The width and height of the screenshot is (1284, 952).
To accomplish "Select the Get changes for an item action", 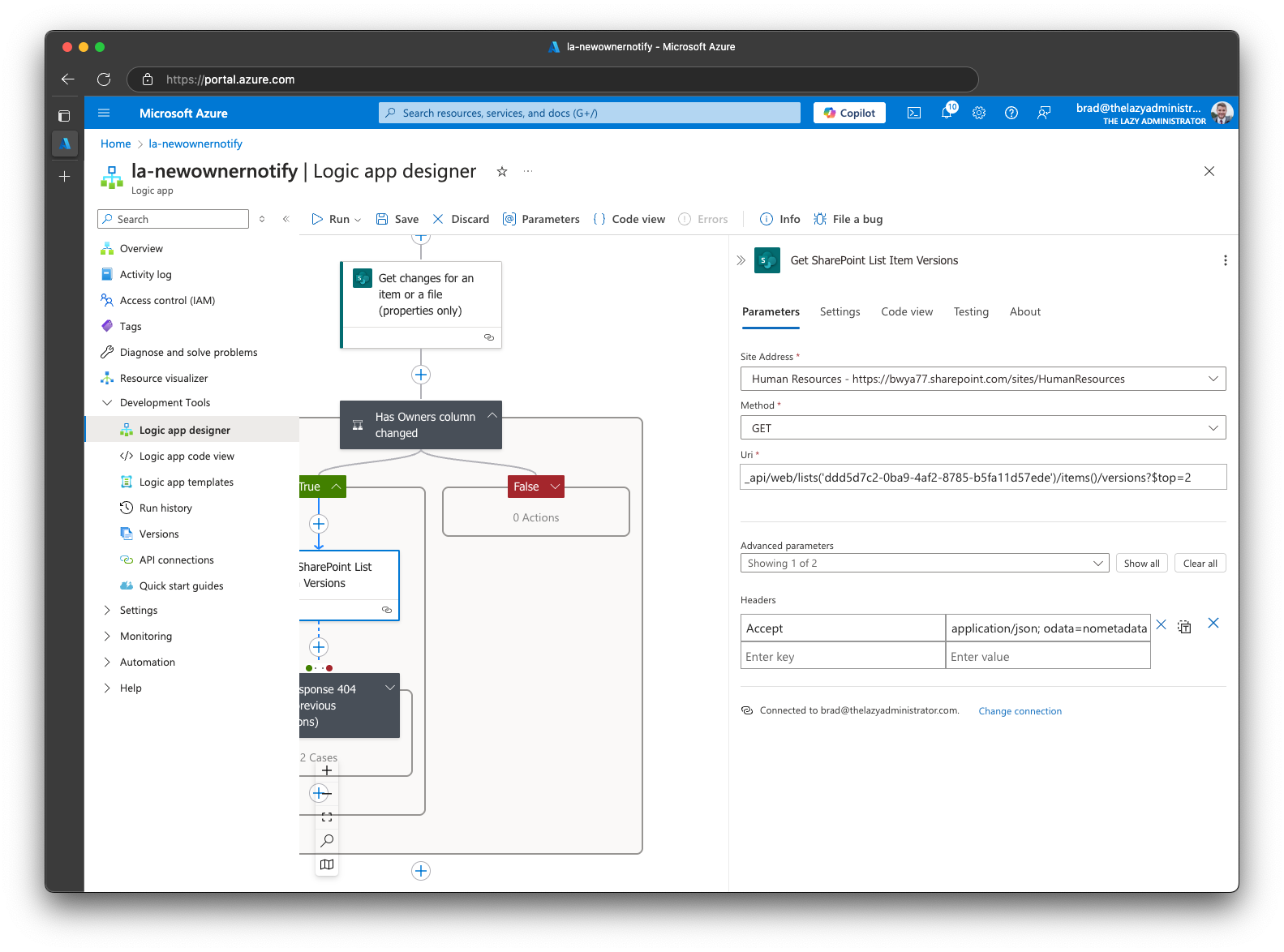I will point(421,305).
